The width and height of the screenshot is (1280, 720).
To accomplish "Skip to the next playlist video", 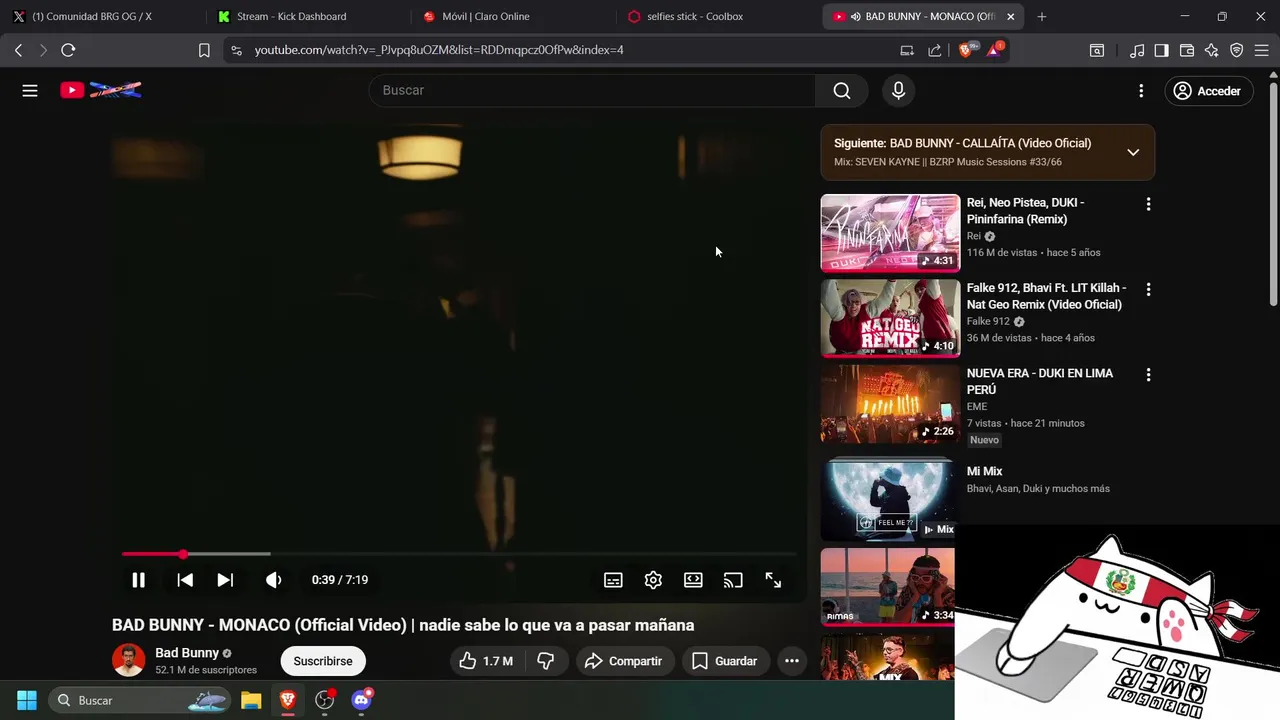I will pyautogui.click(x=225, y=580).
